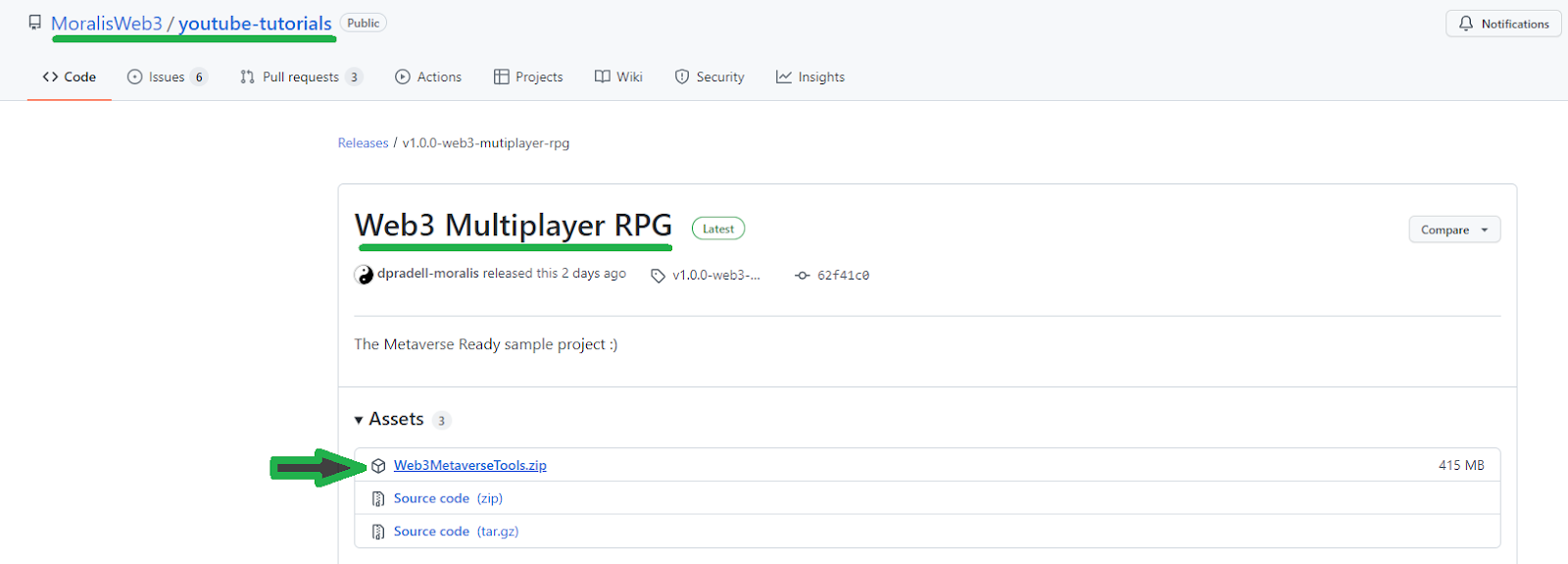Click the Public visibility badge
1568x564 pixels.
click(363, 23)
